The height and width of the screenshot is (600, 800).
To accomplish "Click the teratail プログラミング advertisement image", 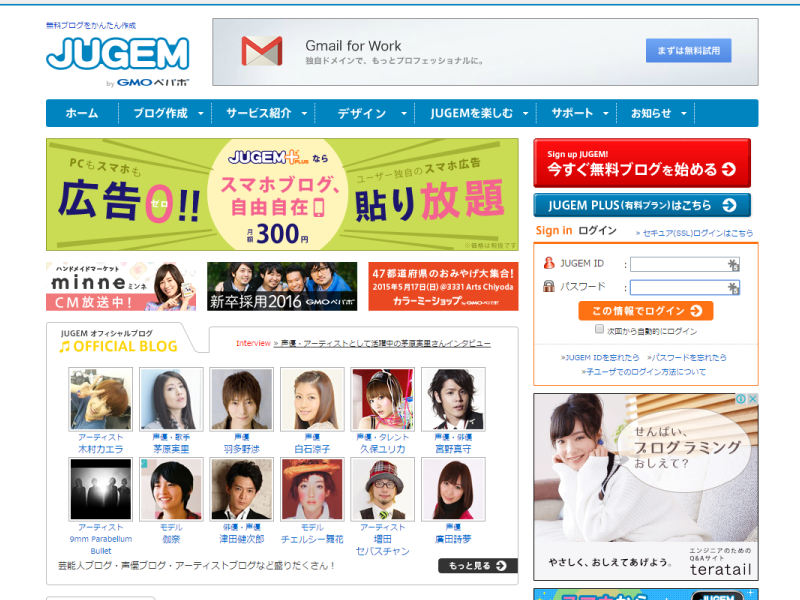I will pos(646,487).
